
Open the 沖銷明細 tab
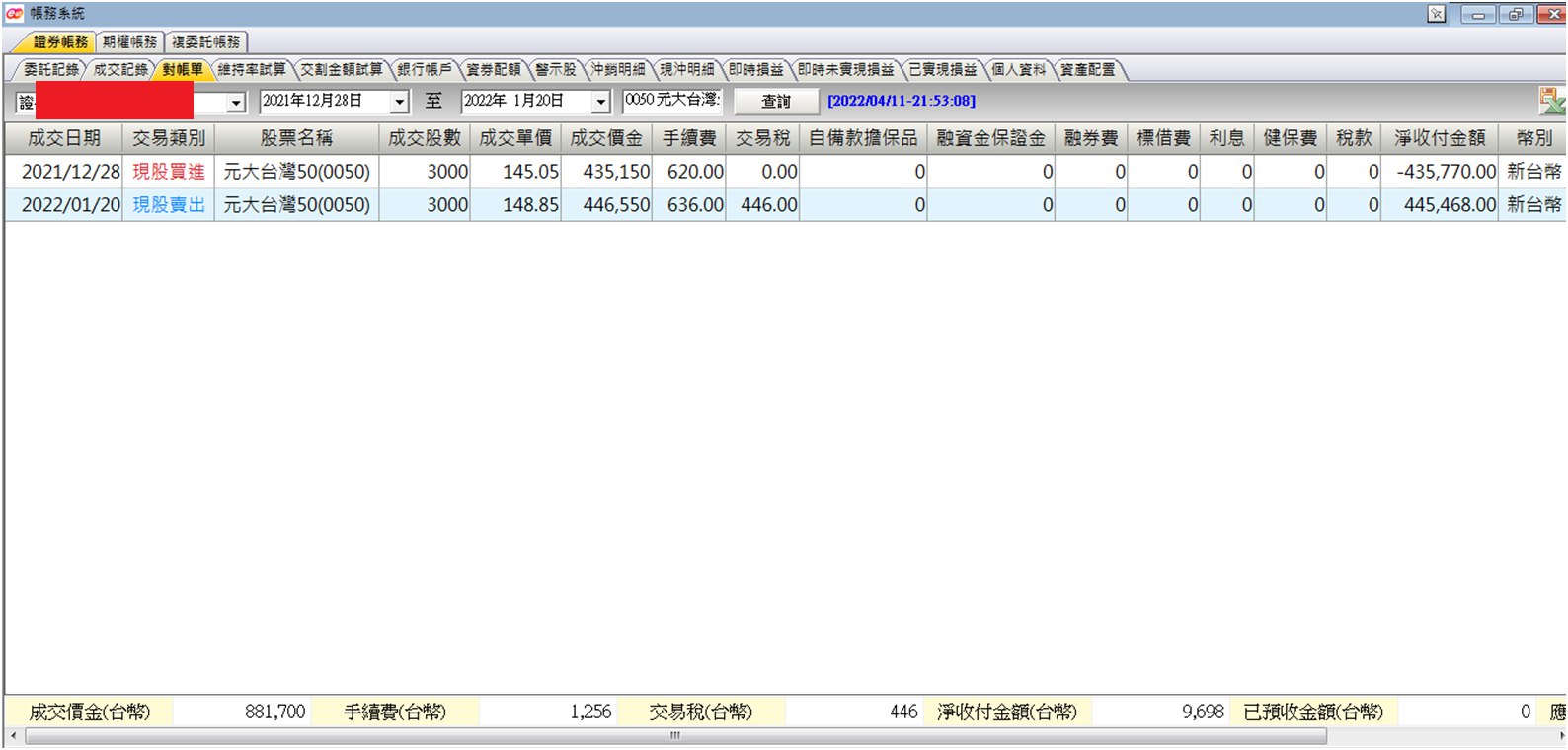pos(618,69)
